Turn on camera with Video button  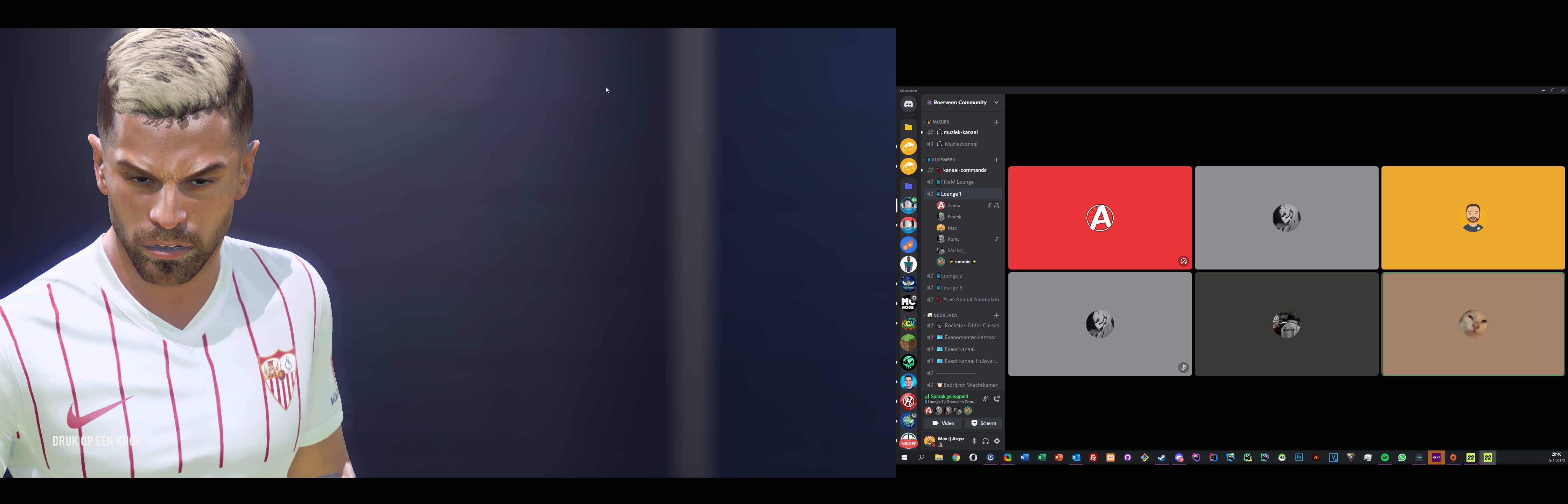pos(943,423)
